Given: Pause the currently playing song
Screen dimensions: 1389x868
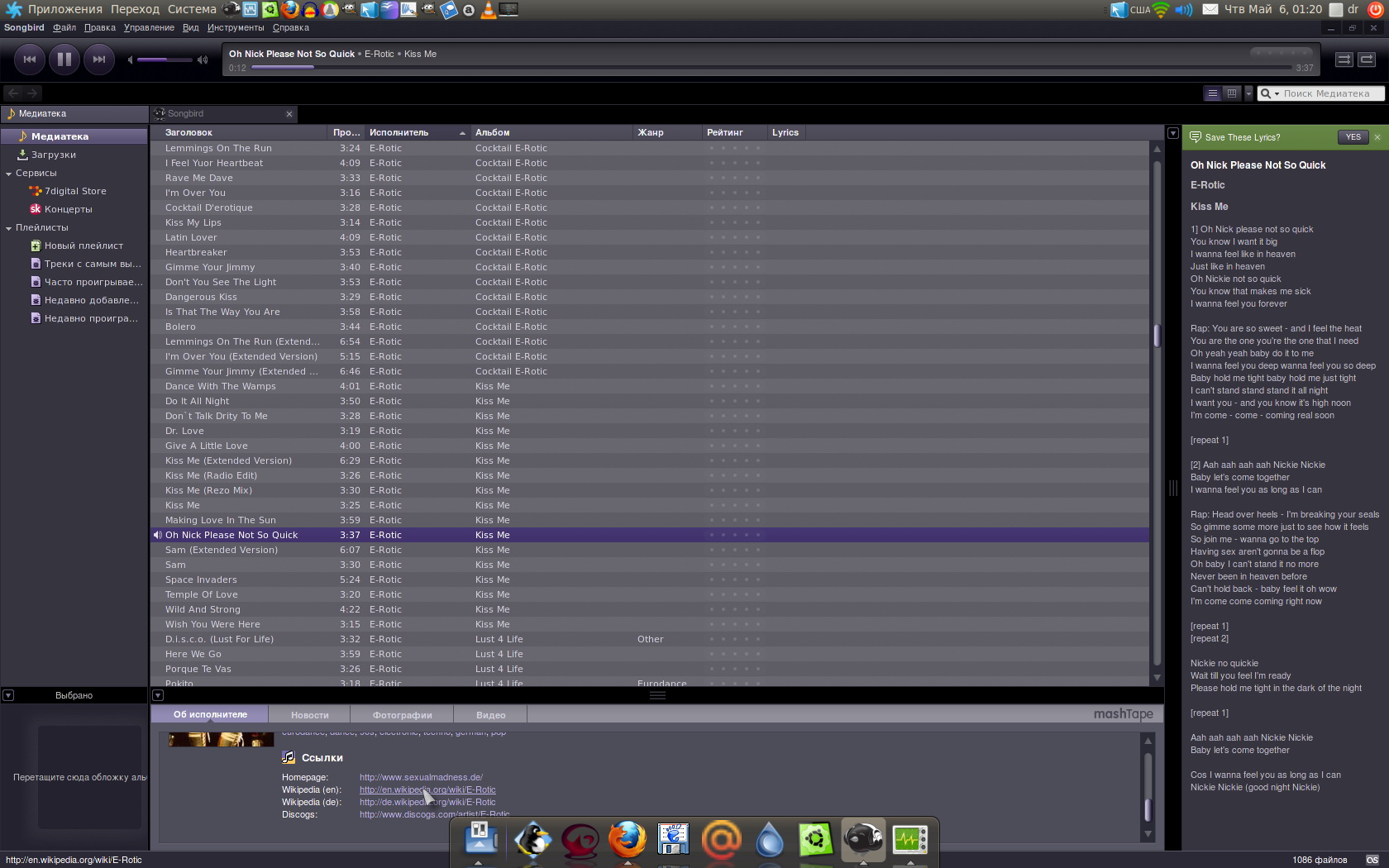Looking at the screenshot, I should (64, 60).
